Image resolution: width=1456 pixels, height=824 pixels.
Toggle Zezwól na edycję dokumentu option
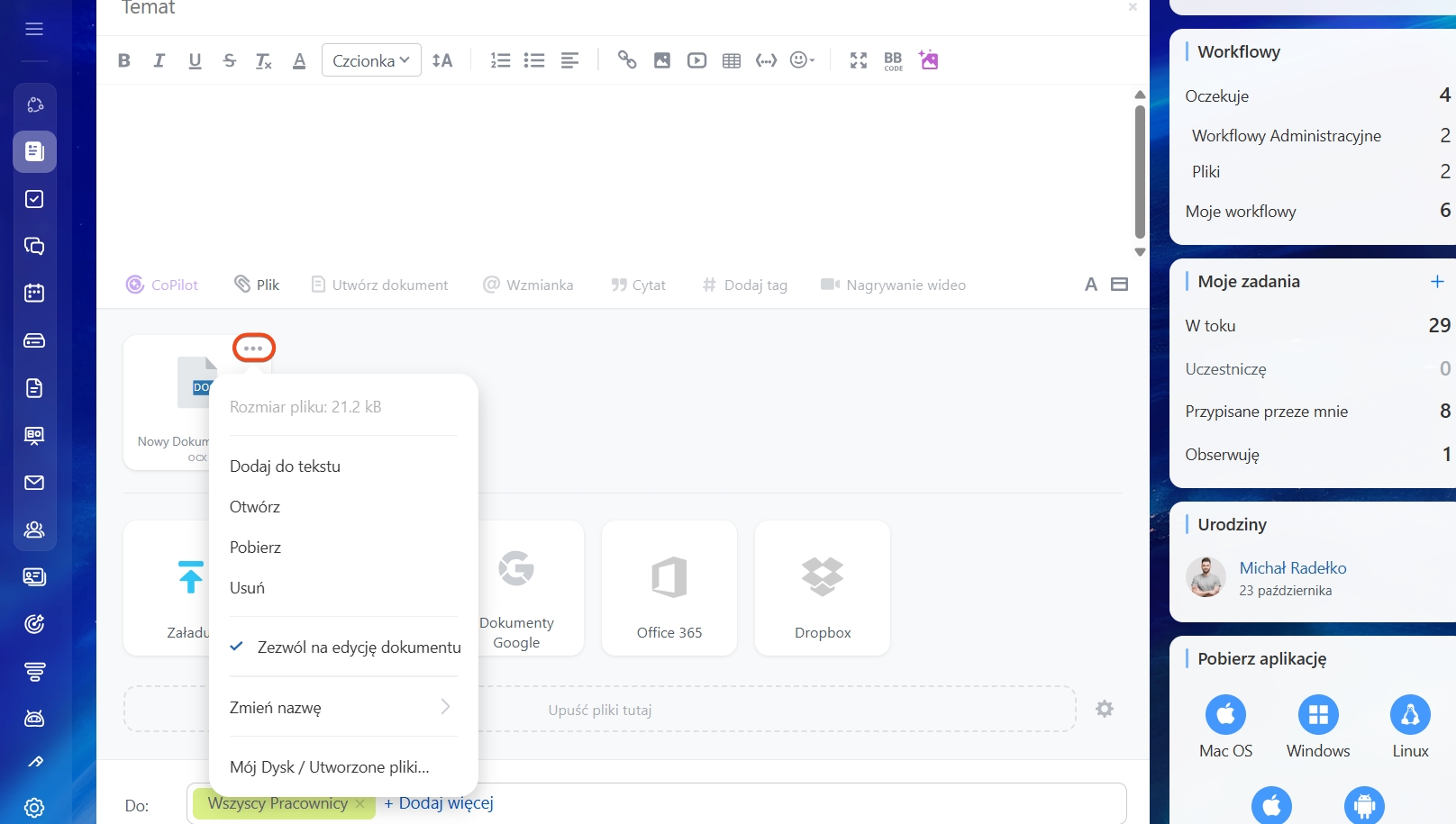coord(343,647)
